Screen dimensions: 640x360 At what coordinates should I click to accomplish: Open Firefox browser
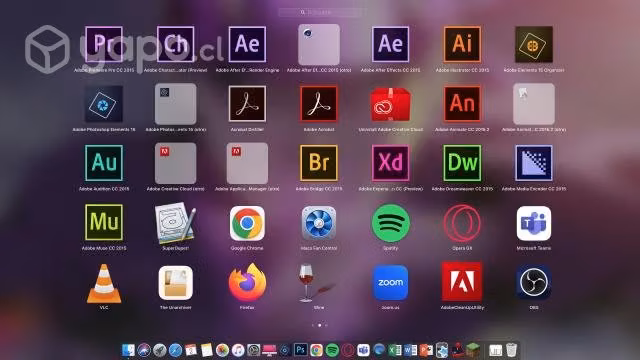coord(247,282)
